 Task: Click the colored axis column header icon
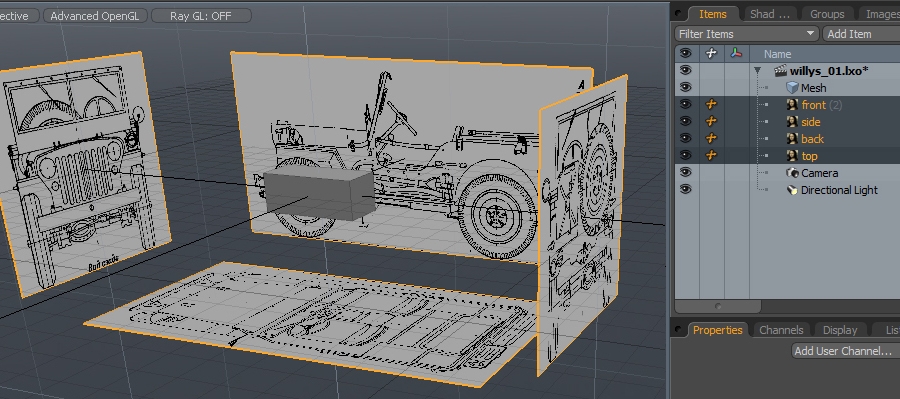click(736, 53)
